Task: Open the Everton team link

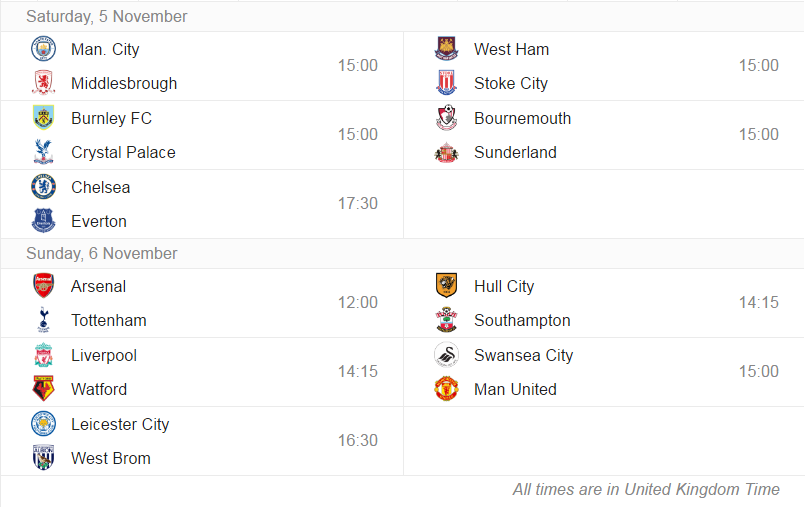Action: (99, 221)
